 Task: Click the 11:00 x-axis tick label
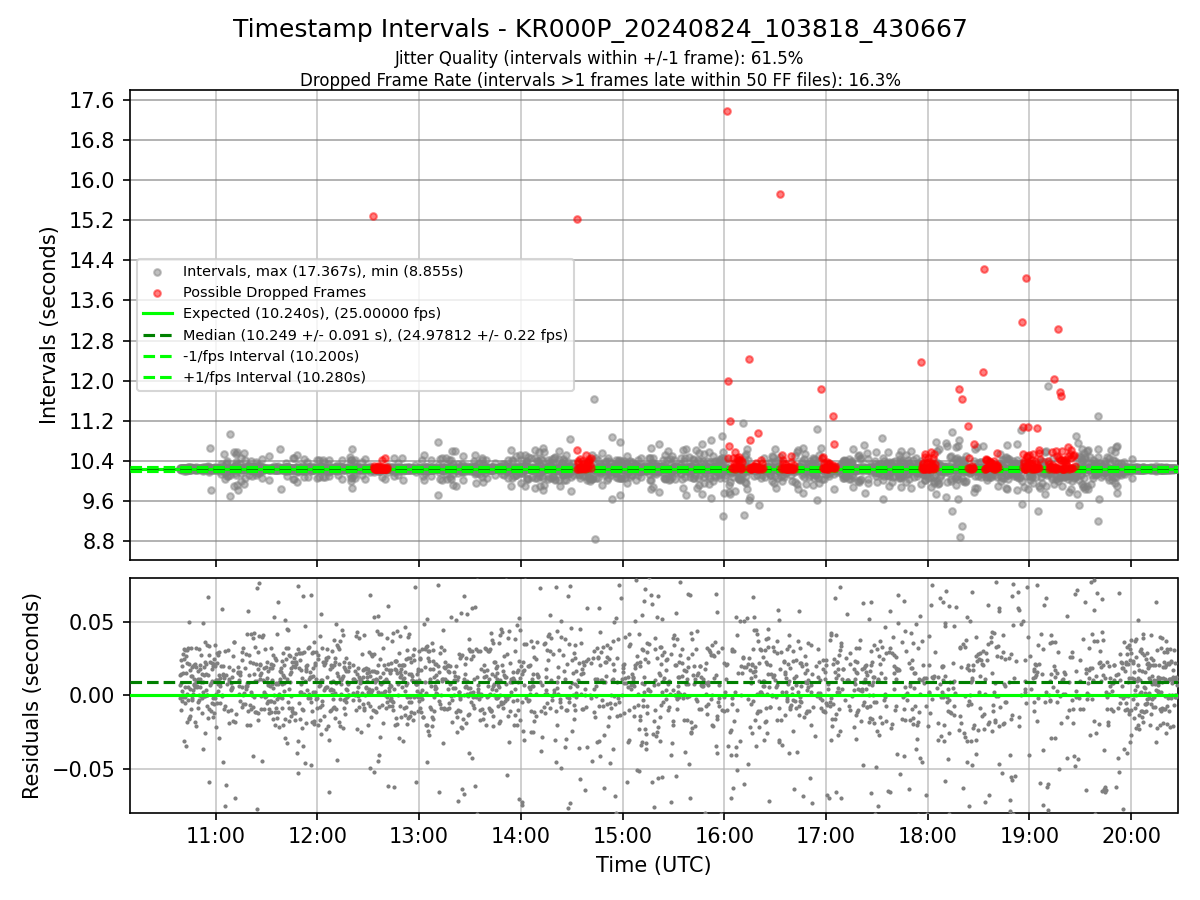coord(215,836)
